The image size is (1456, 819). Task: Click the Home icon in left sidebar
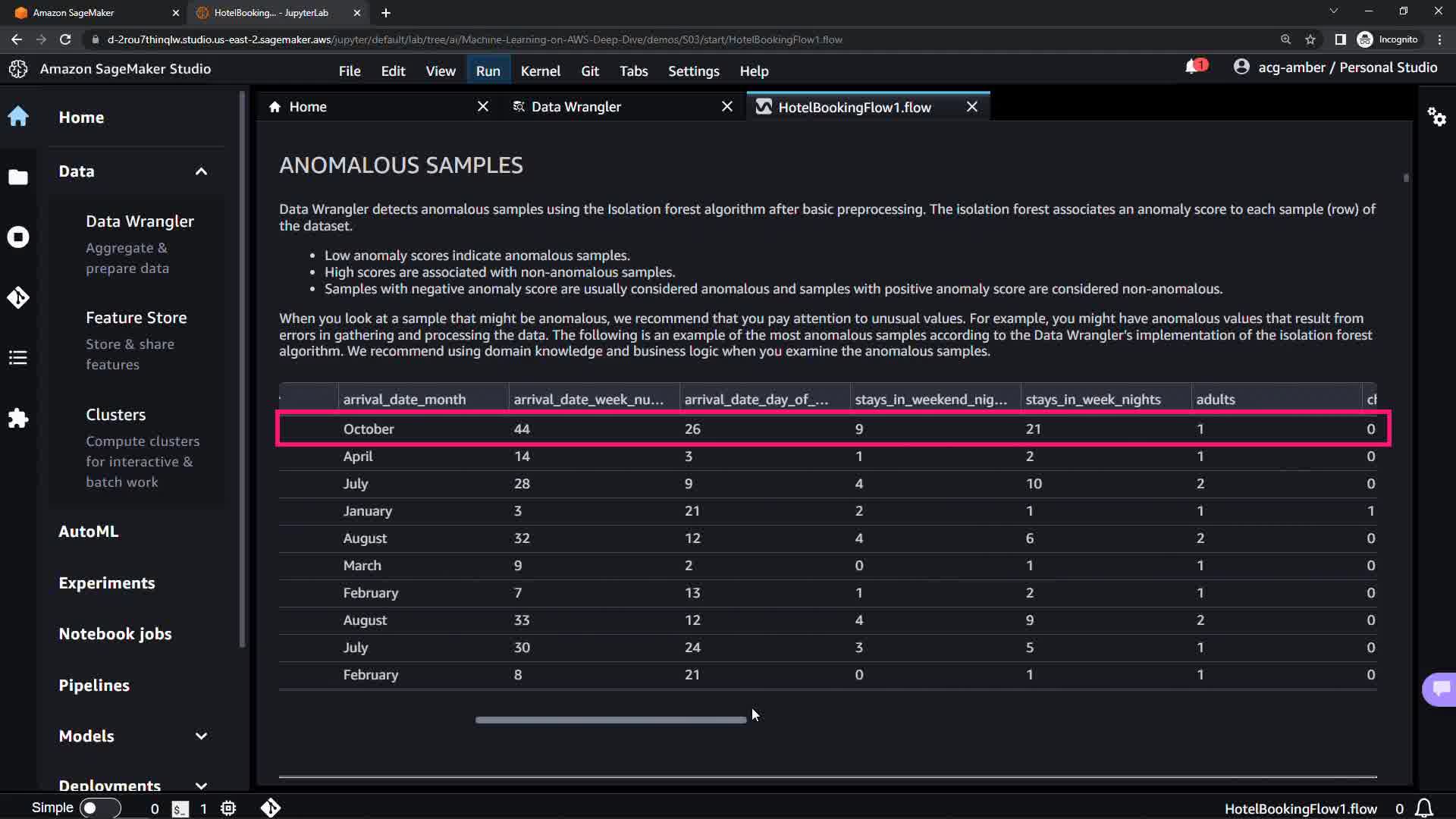pos(18,117)
